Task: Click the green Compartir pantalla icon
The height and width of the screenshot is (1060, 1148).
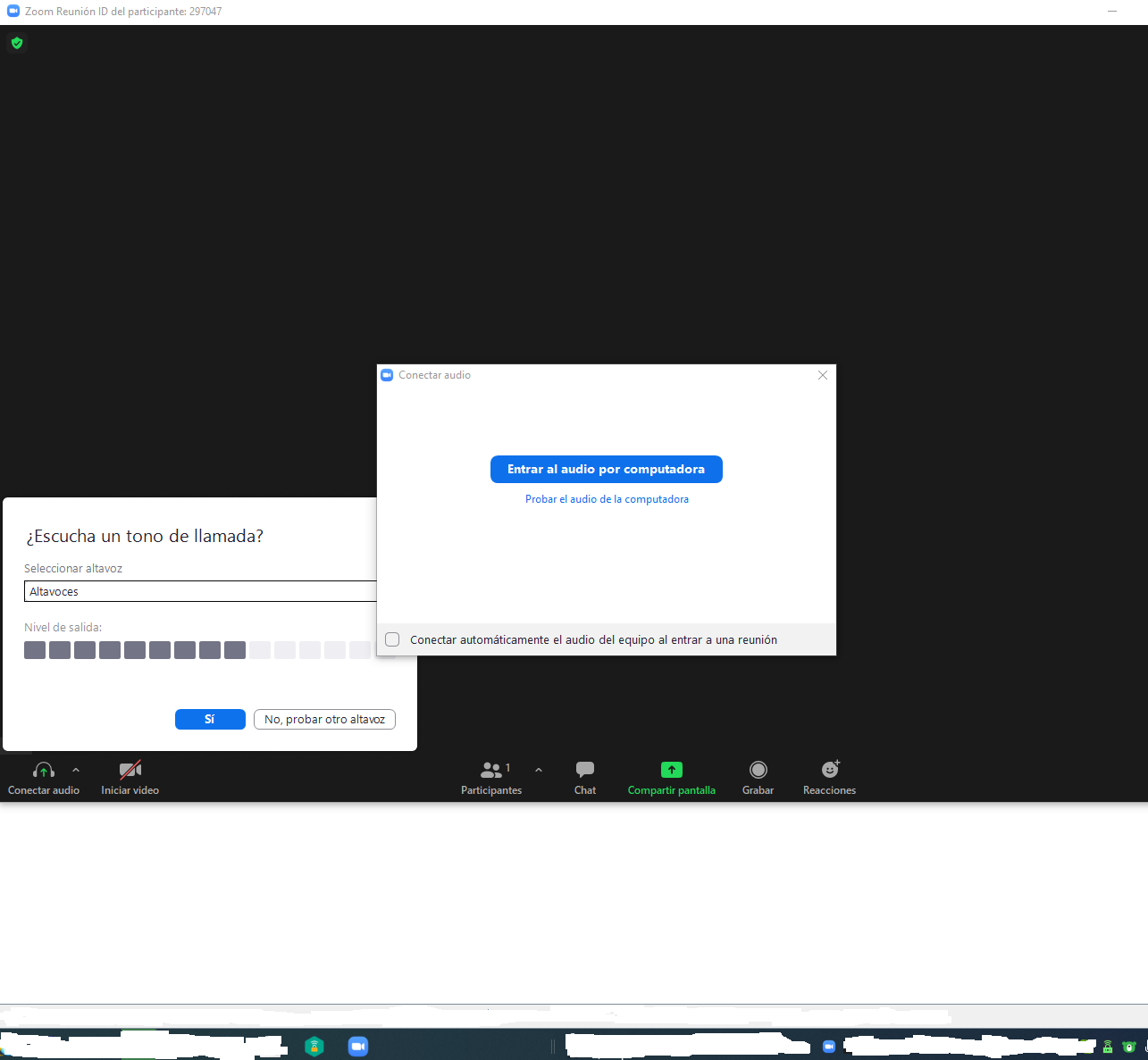Action: (672, 770)
